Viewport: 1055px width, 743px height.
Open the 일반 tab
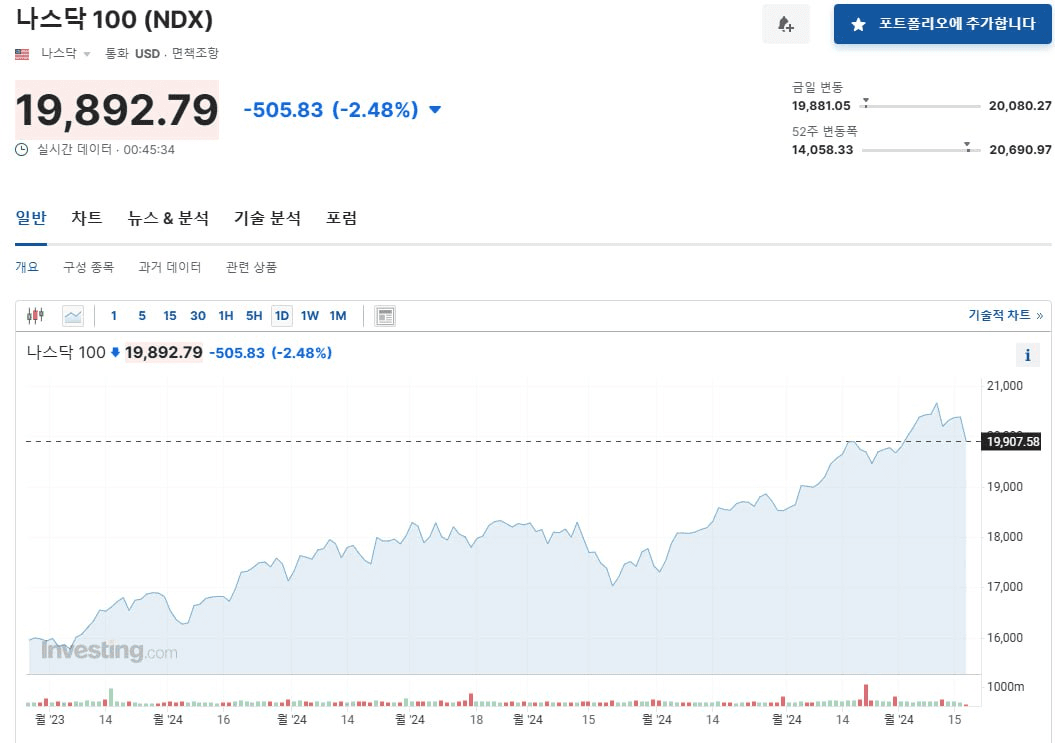point(31,218)
